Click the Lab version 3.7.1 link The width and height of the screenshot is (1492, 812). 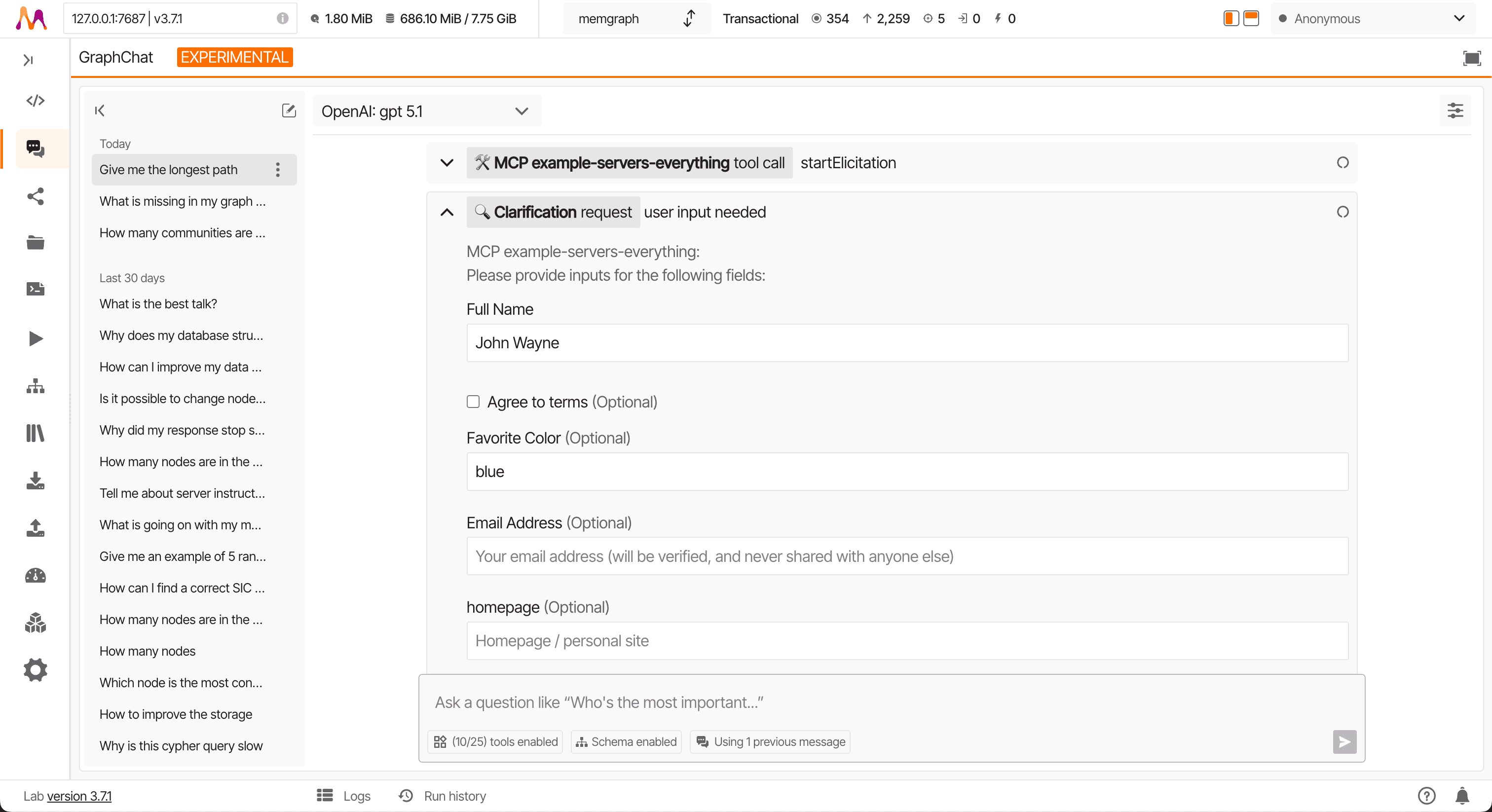pyautogui.click(x=79, y=796)
